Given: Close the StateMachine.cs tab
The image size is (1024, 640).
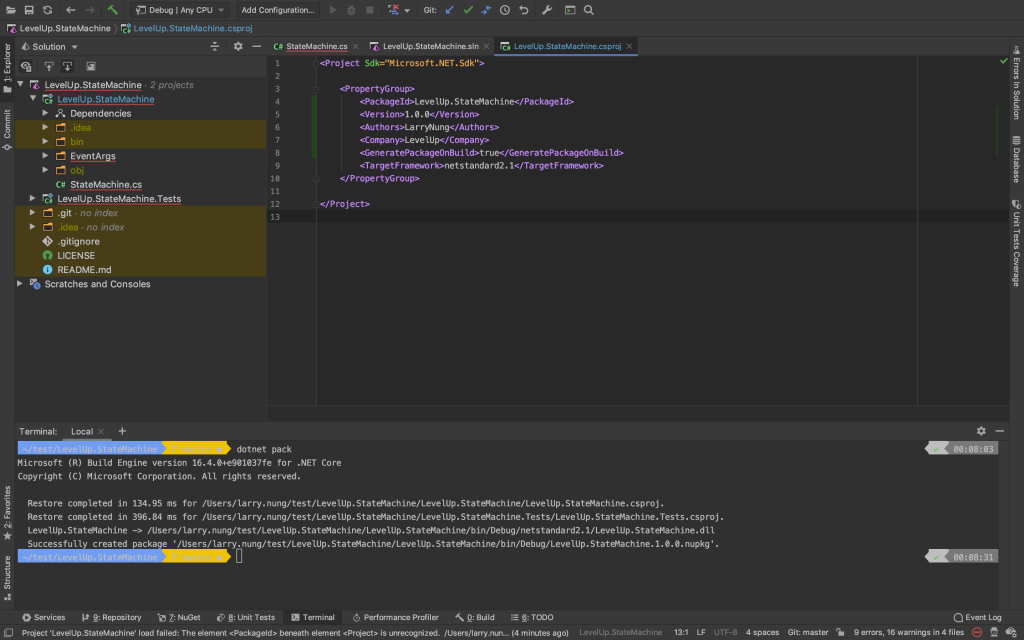Looking at the screenshot, I should point(356,46).
